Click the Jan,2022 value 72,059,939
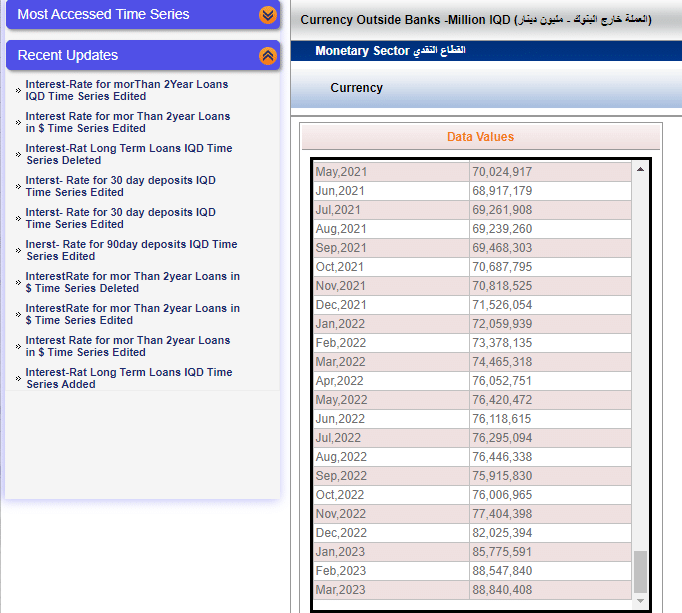 point(502,324)
